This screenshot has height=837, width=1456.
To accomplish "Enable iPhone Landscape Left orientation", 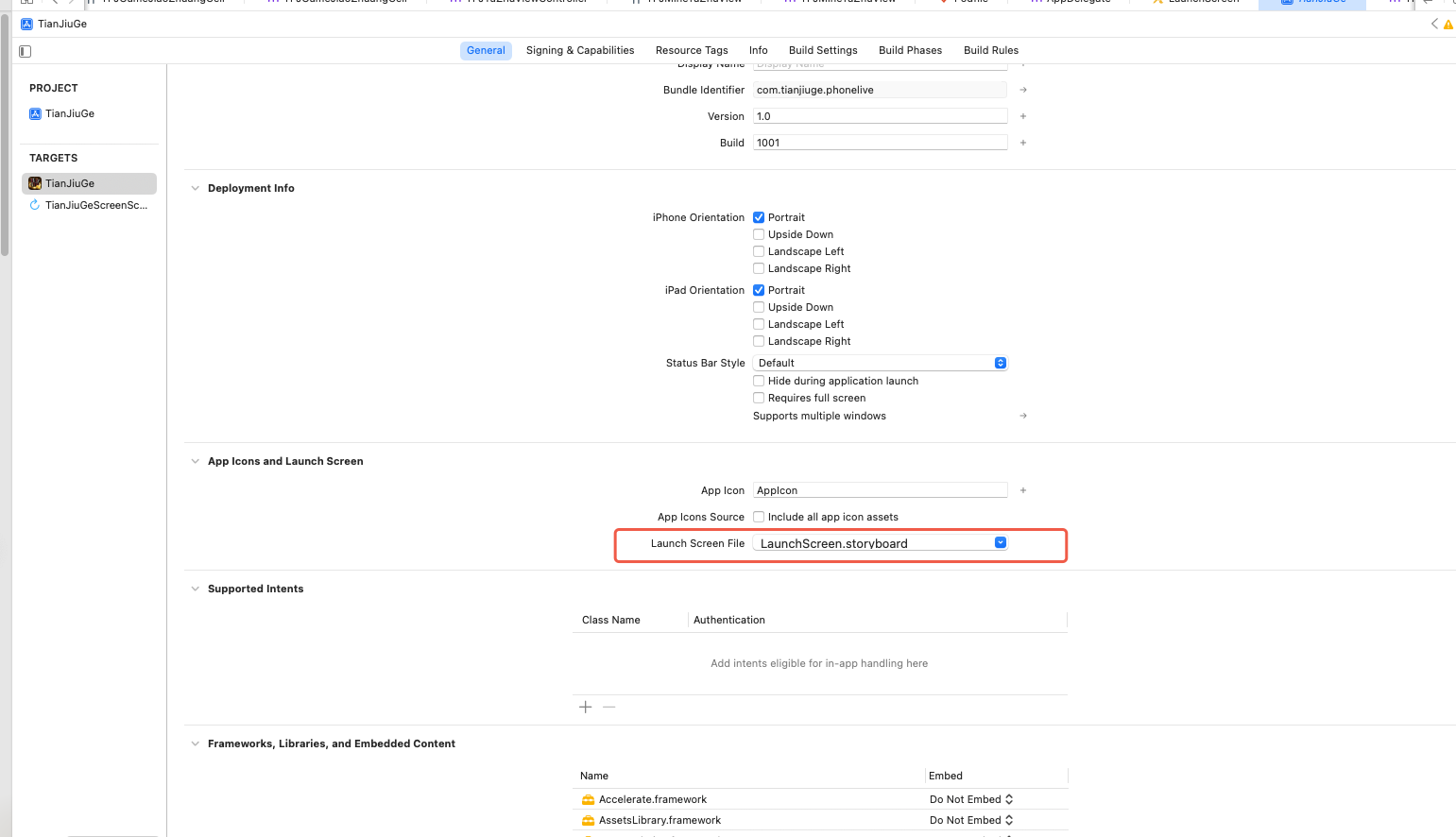I will 759,251.
